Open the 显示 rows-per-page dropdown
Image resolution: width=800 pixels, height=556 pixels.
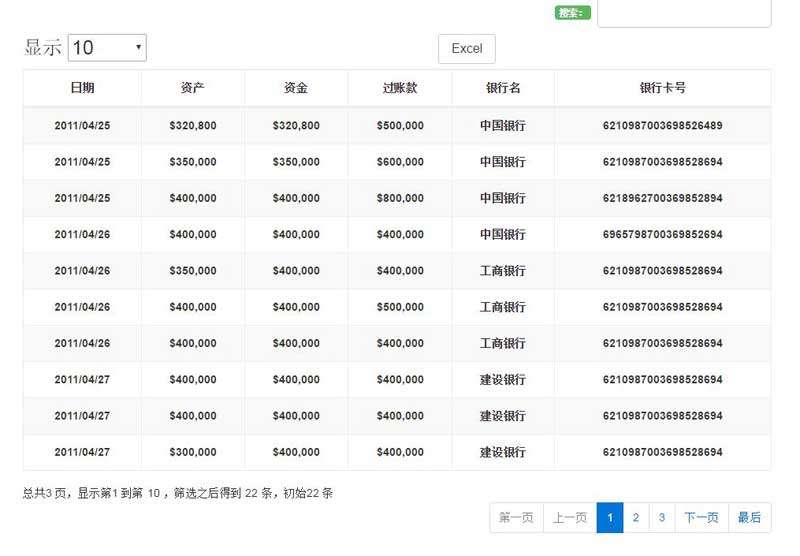point(107,47)
